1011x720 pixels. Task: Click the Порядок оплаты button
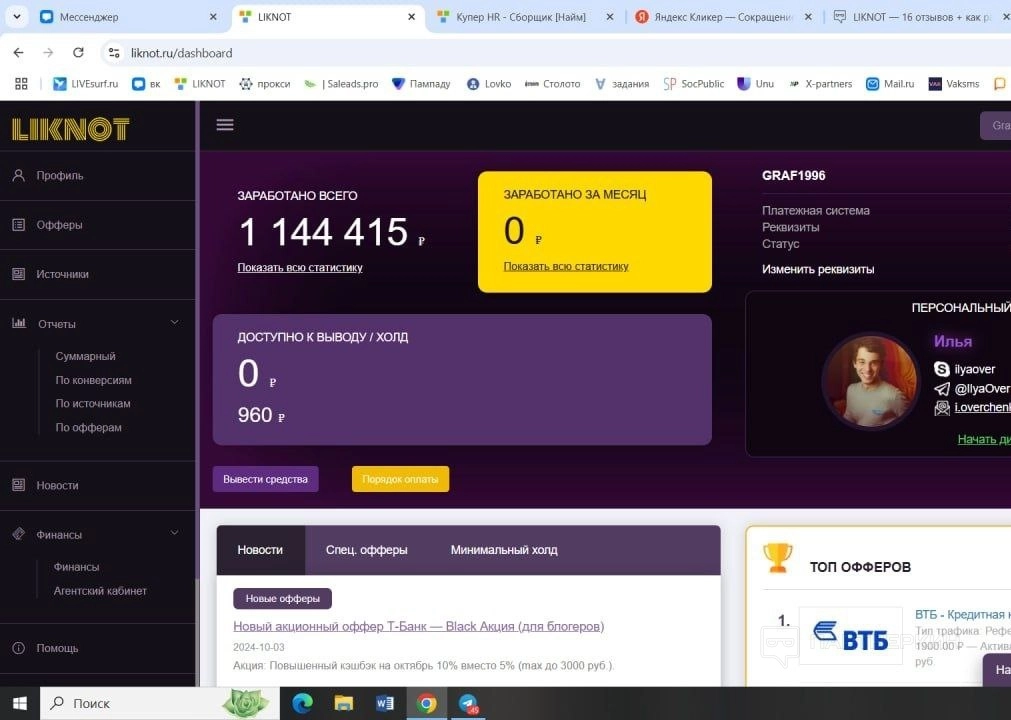(400, 479)
